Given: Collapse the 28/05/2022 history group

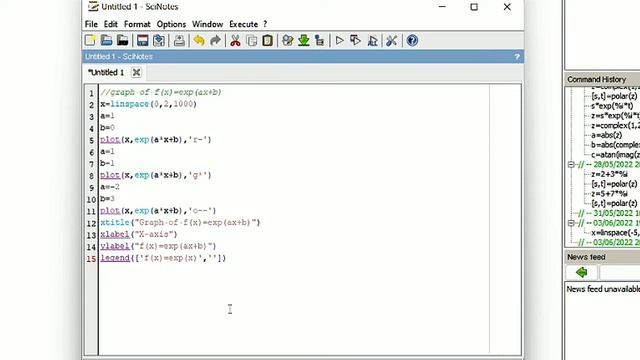Looking at the screenshot, I should tap(571, 164).
